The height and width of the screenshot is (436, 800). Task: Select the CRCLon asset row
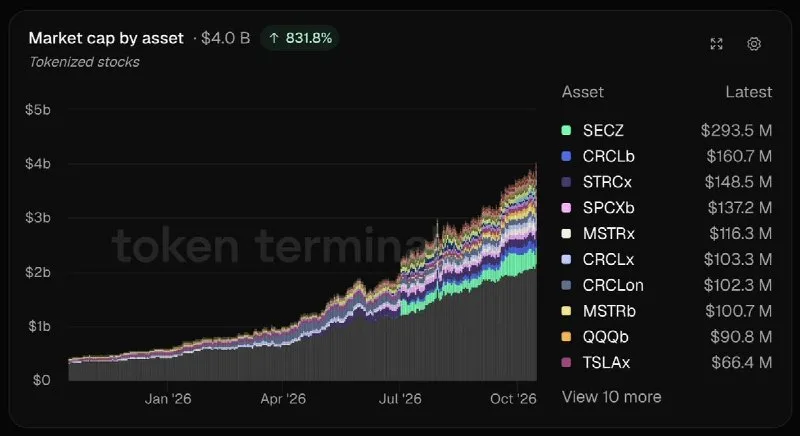(666, 285)
